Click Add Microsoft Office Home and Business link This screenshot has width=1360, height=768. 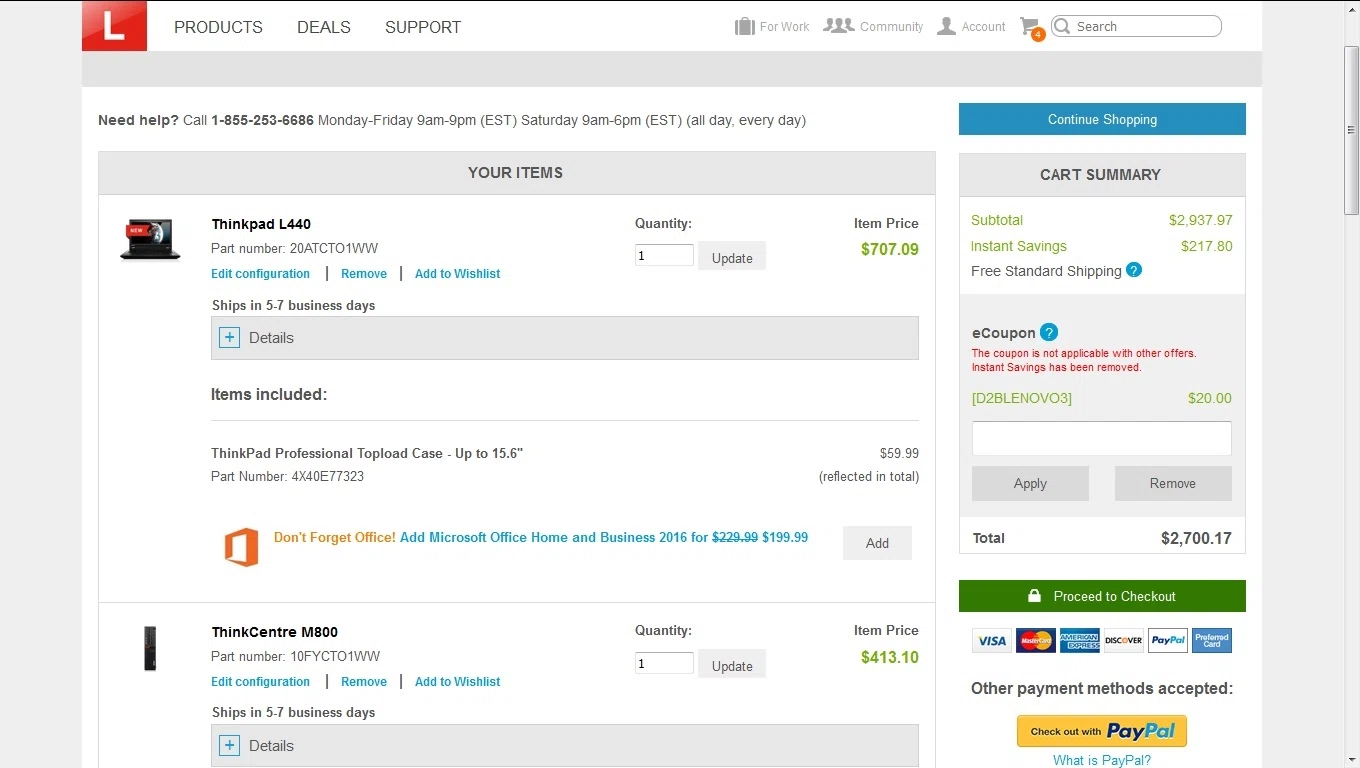(x=604, y=537)
